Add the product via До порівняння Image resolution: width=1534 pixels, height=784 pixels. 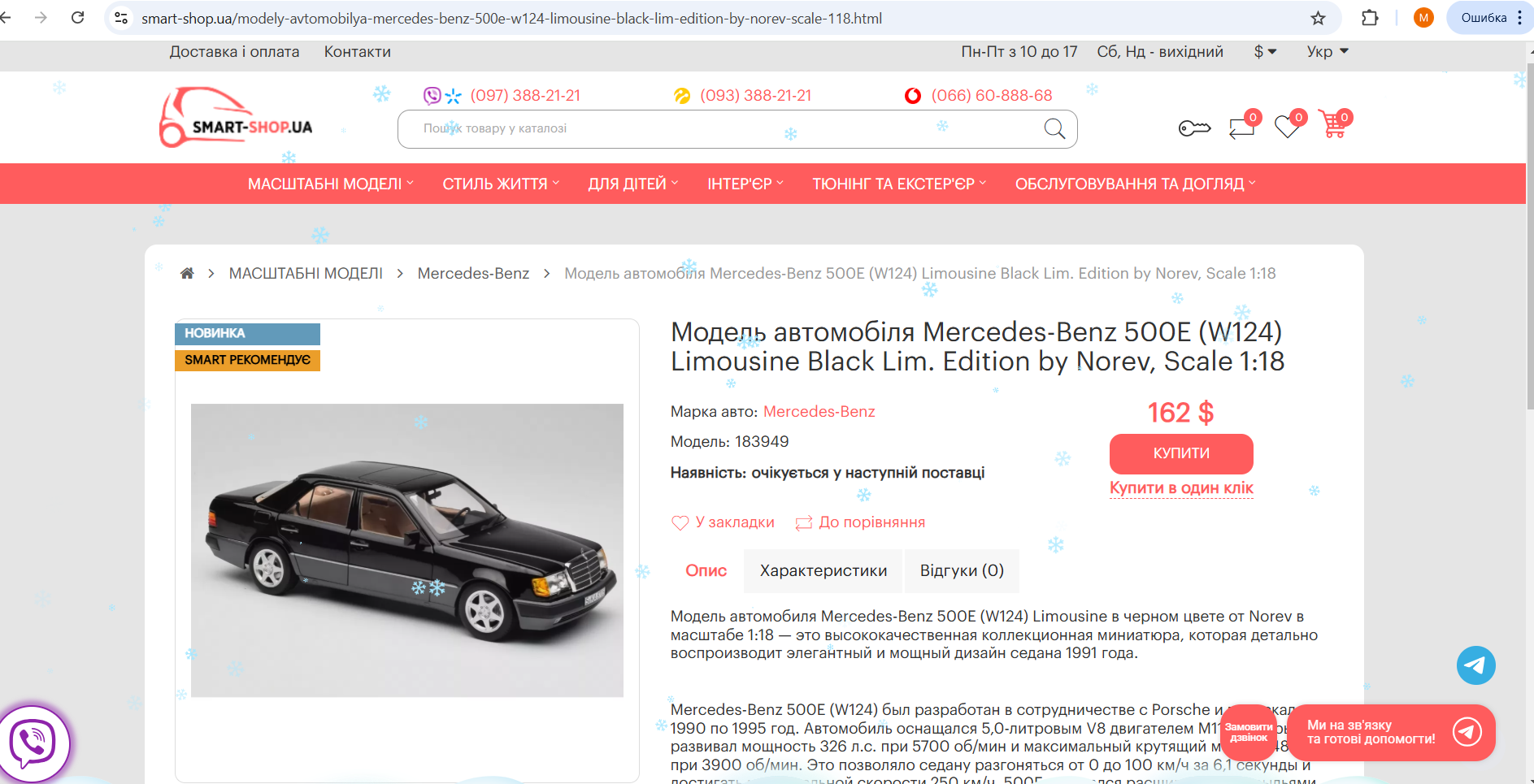click(x=860, y=522)
